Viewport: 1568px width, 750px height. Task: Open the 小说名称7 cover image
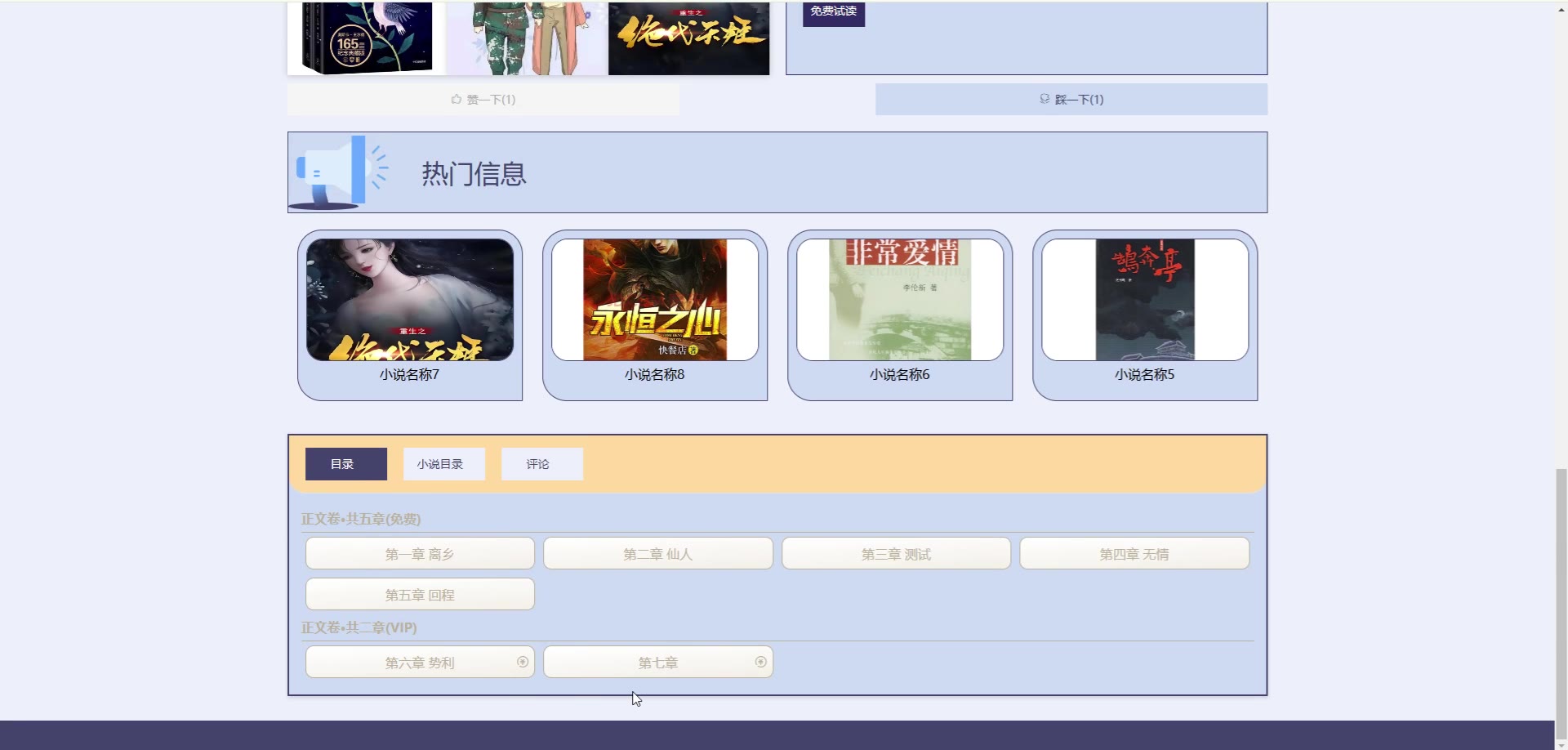click(x=410, y=300)
